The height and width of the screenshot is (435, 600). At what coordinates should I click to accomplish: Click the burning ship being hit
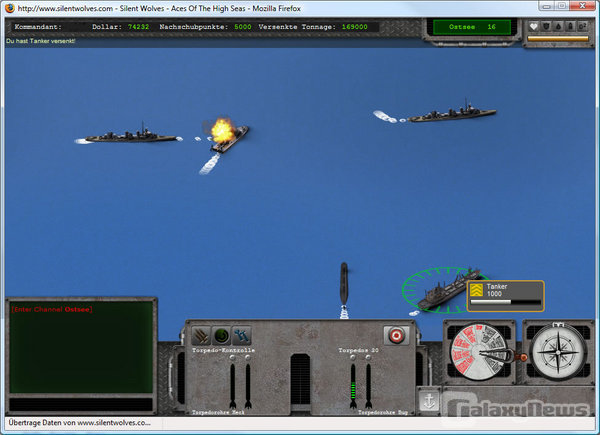(x=226, y=135)
